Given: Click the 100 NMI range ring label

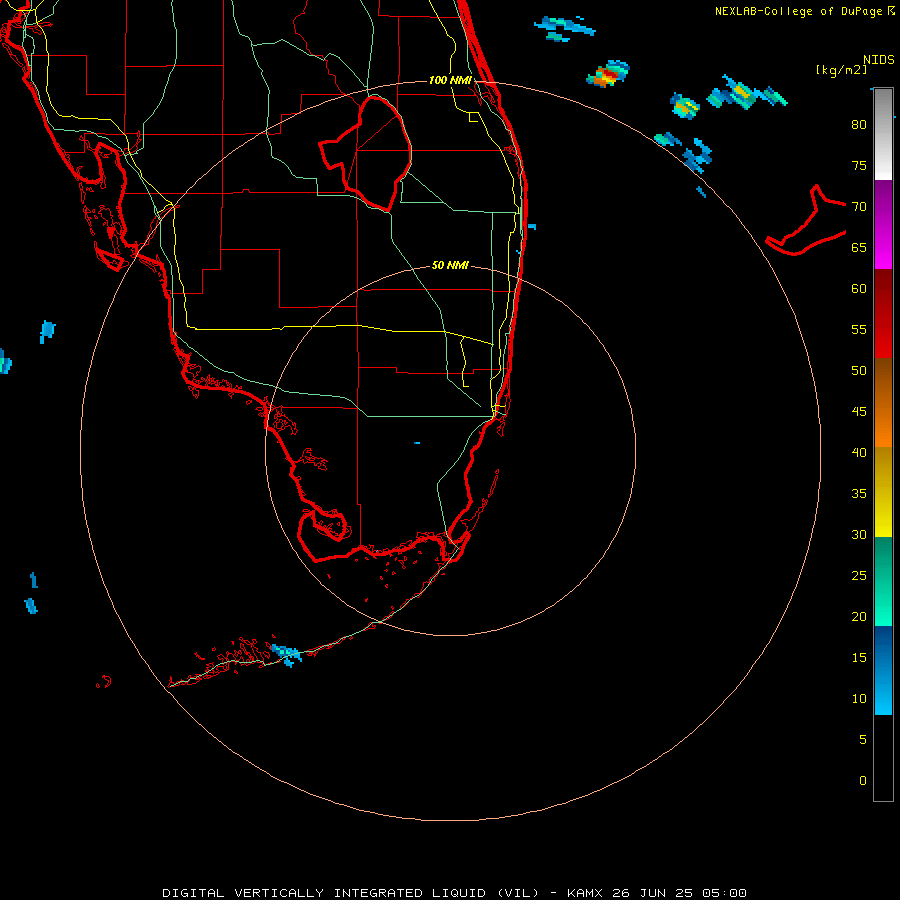Looking at the screenshot, I should [x=450, y=80].
